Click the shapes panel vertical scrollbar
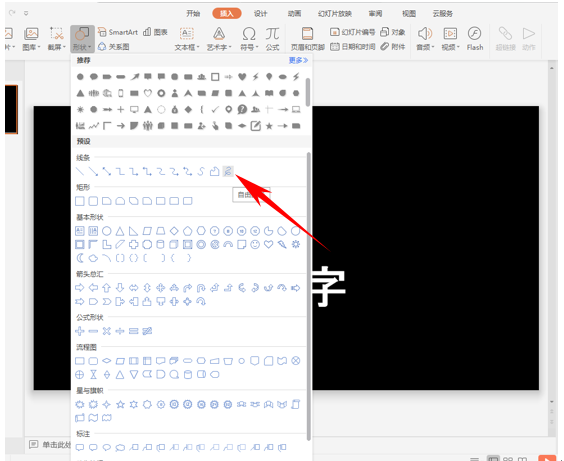Screen dimensions: 564x461 (309, 296)
